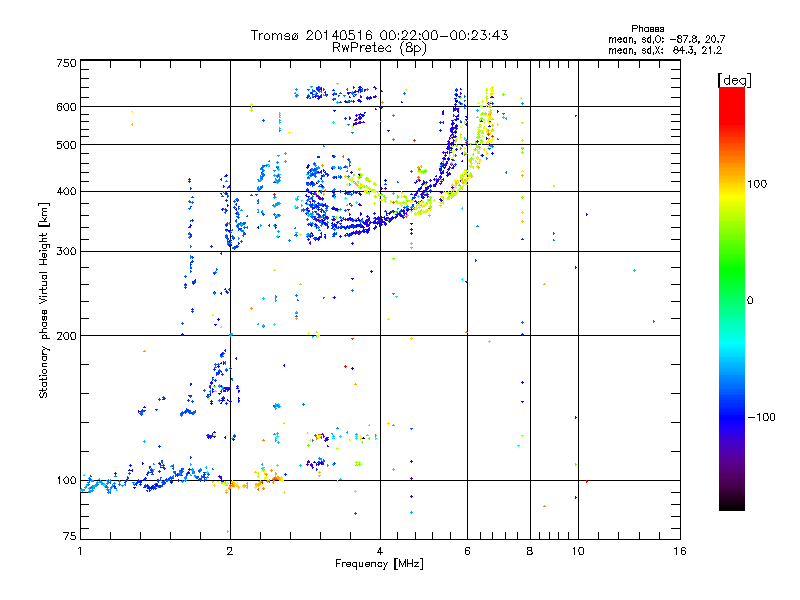This screenshot has height=600, width=800.
Task: Click the '8' frequency axis tick label
Action: (x=530, y=551)
